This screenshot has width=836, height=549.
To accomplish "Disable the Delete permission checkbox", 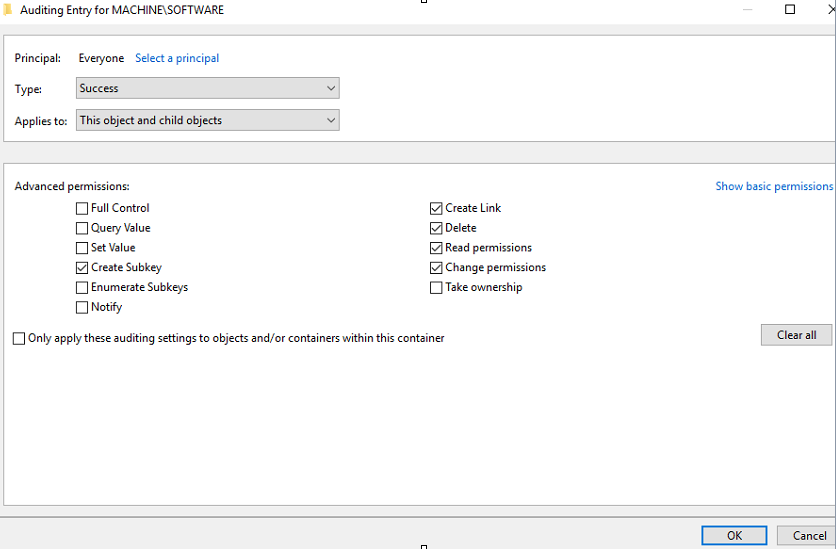I will click(x=436, y=228).
